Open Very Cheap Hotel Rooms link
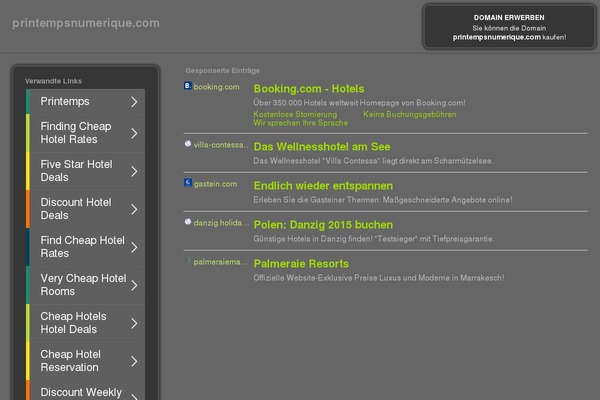600x400 pixels. 85,285
